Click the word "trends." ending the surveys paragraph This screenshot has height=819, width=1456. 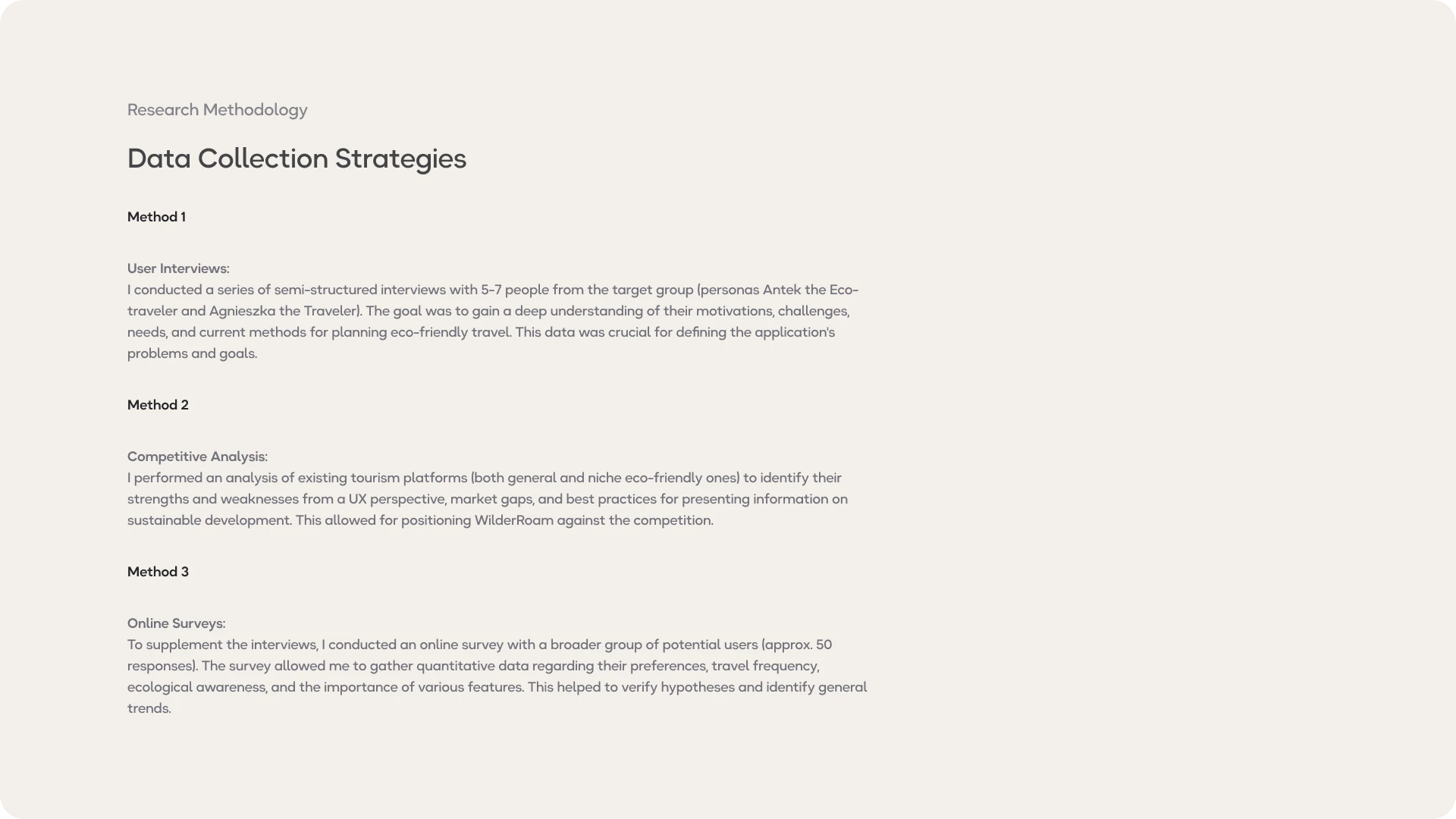[x=149, y=708]
